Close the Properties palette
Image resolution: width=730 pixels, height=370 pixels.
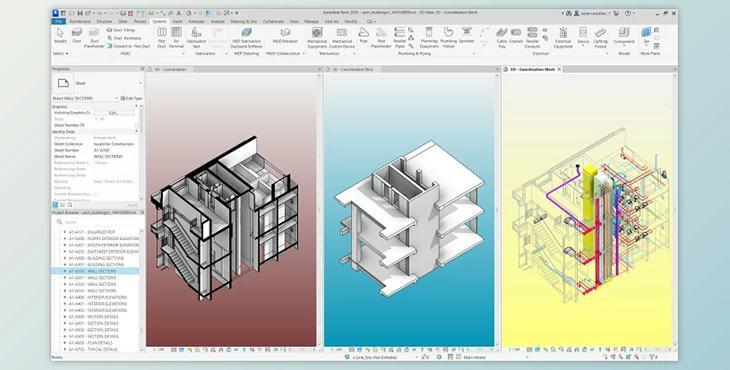click(x=142, y=69)
